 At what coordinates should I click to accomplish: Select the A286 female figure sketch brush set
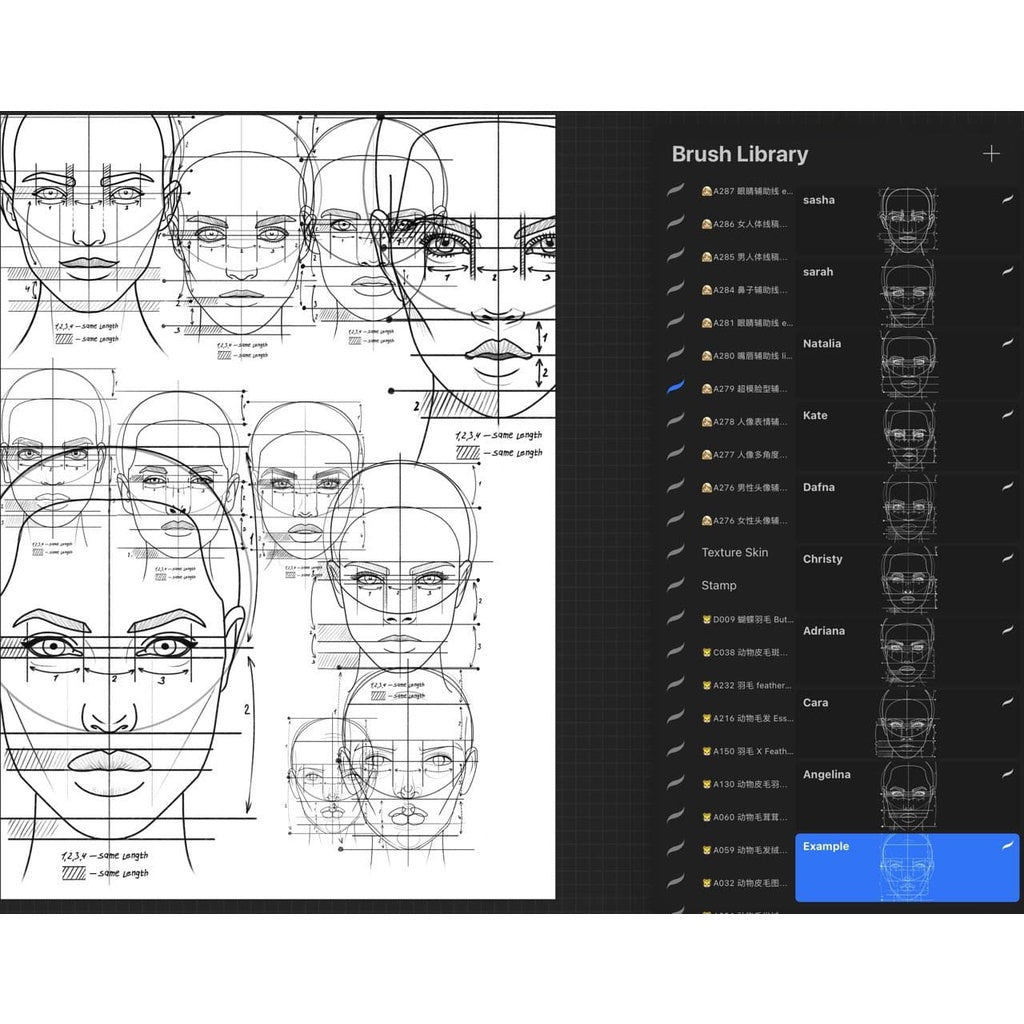click(740, 222)
